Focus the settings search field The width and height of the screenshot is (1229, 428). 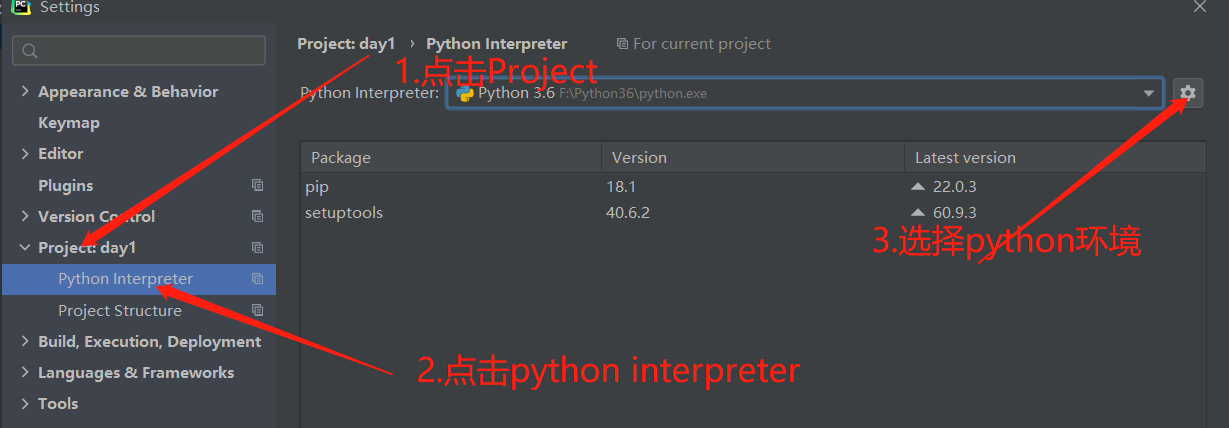tap(140, 50)
